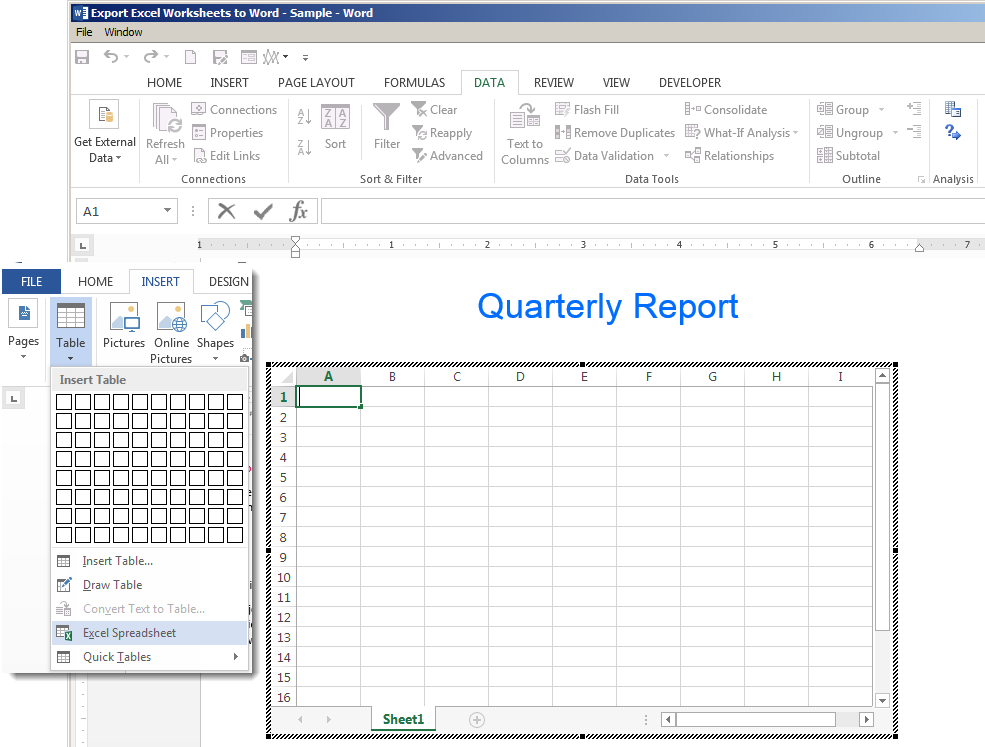Image resolution: width=985 pixels, height=747 pixels.
Task: Click the Insert Function (fx) button
Action: click(300, 211)
